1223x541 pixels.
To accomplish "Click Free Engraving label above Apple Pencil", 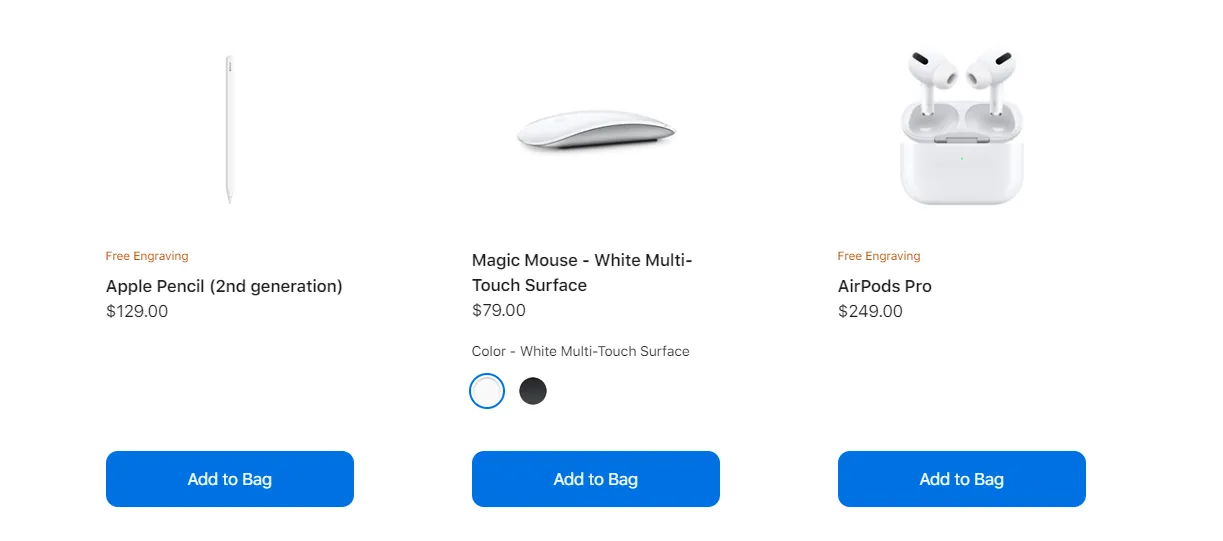I will pos(147,256).
